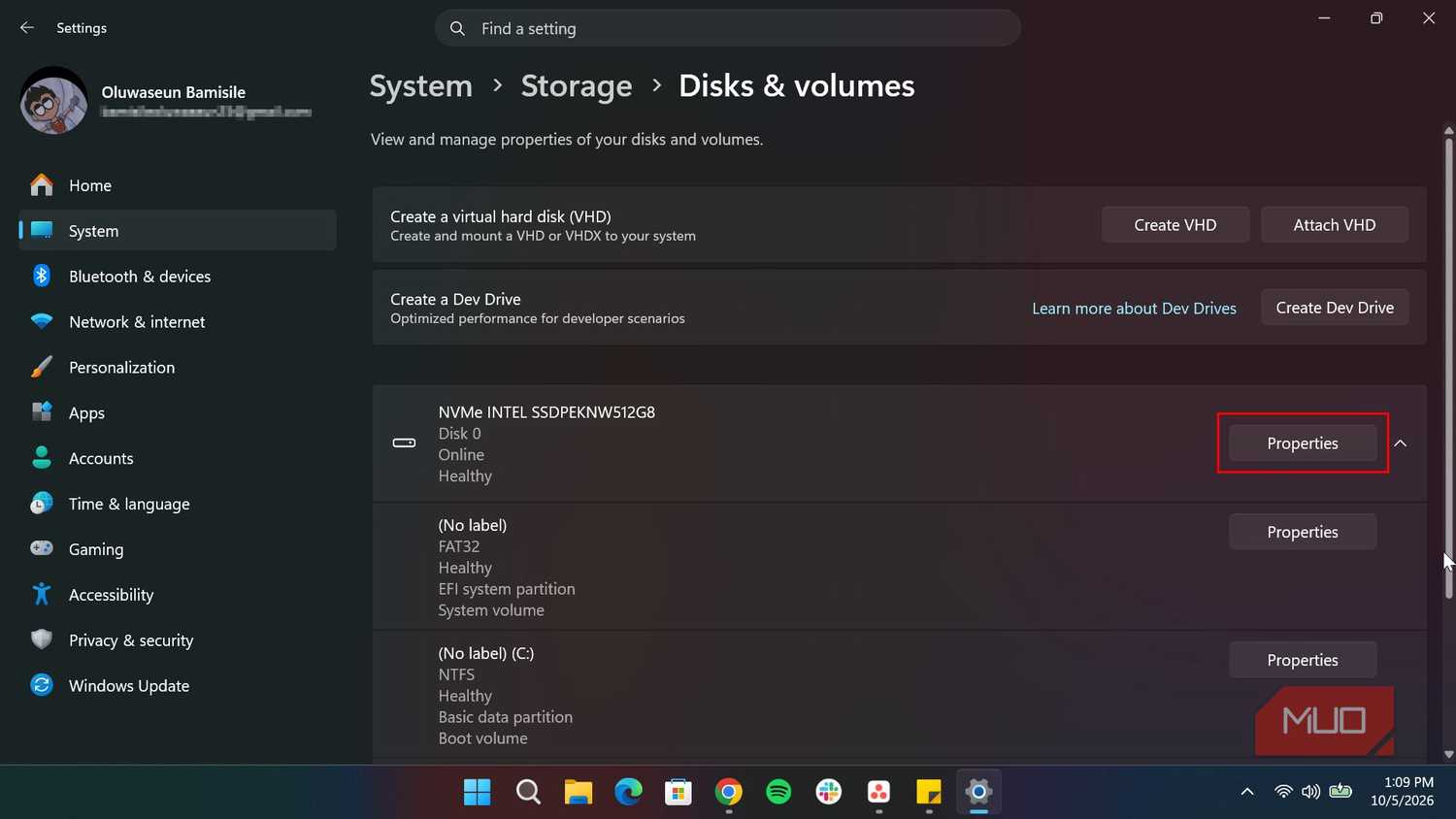Open Accessibility settings

(178, 595)
